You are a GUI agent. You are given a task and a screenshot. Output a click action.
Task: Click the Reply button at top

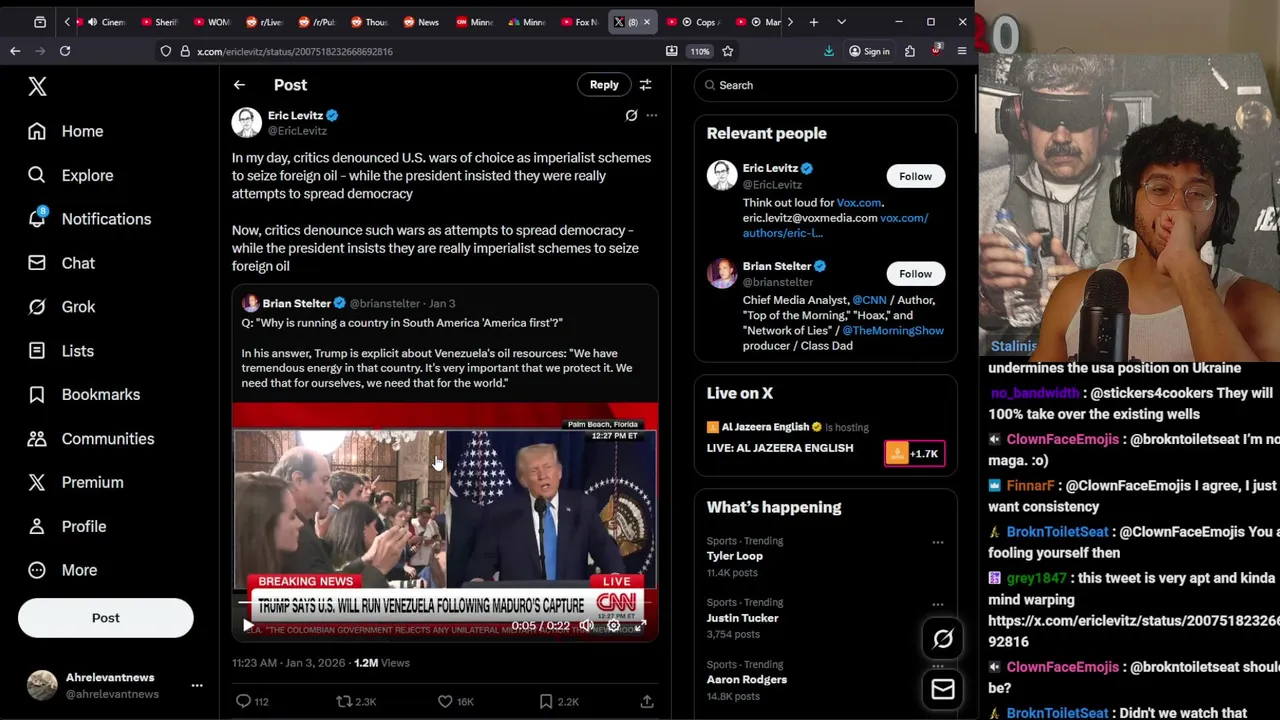[604, 85]
